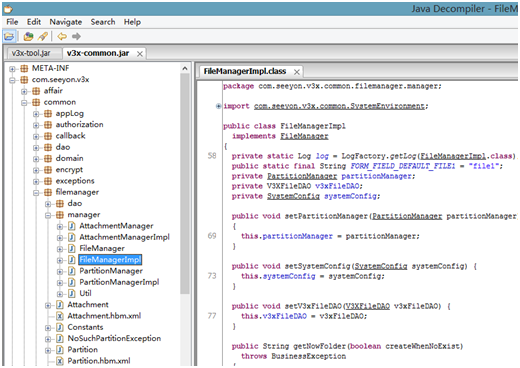
Task: Click line number 58 in the gutter
Action: [x=212, y=156]
